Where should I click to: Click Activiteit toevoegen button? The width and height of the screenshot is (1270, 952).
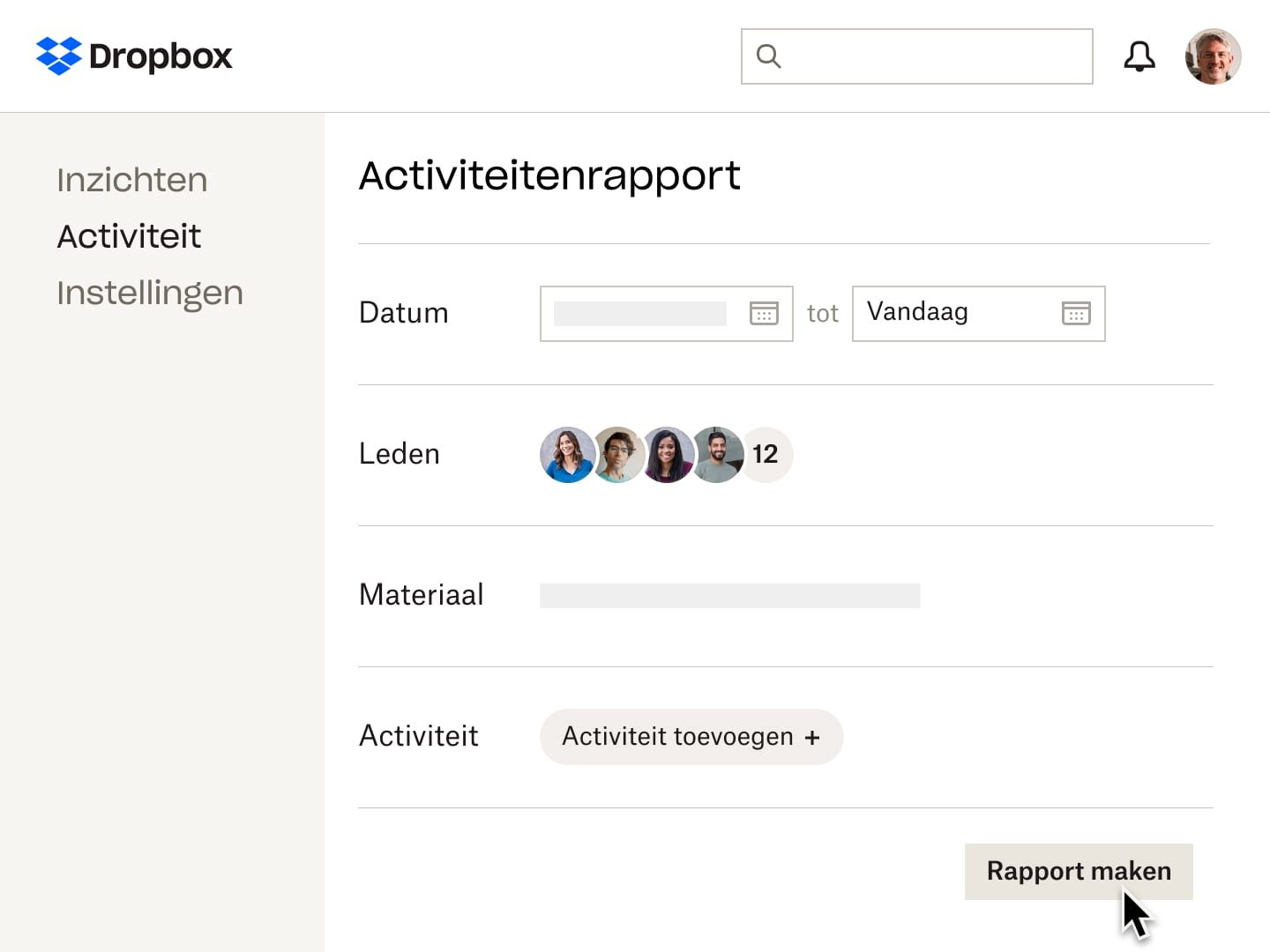coord(691,737)
